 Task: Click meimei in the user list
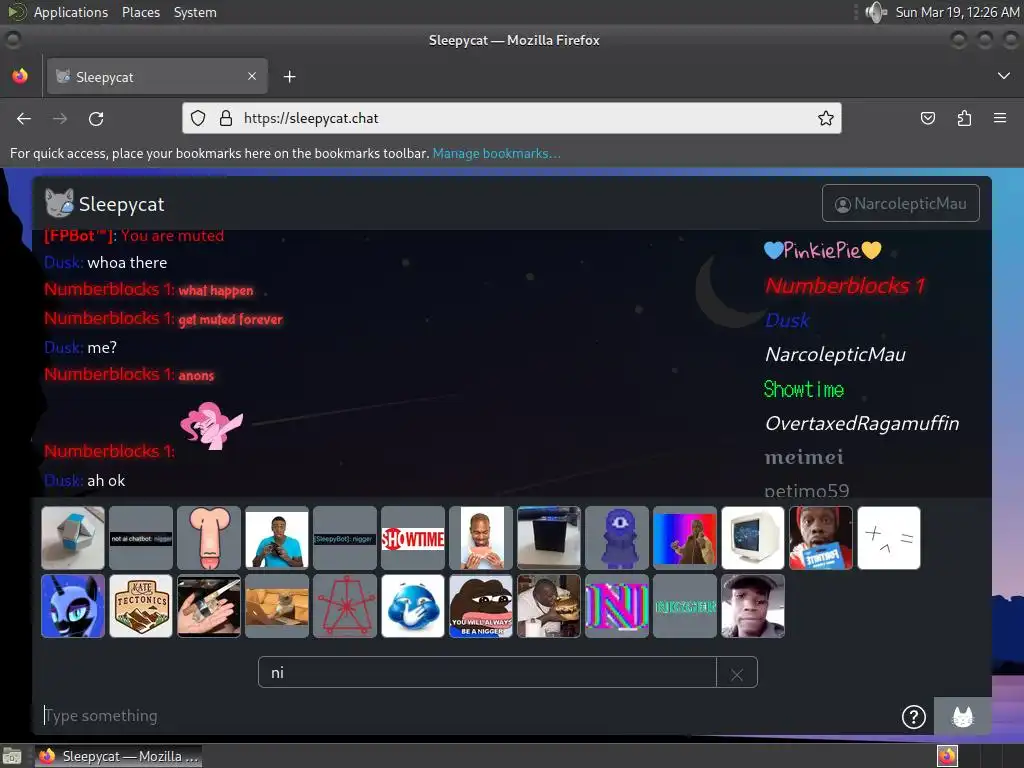tap(804, 457)
